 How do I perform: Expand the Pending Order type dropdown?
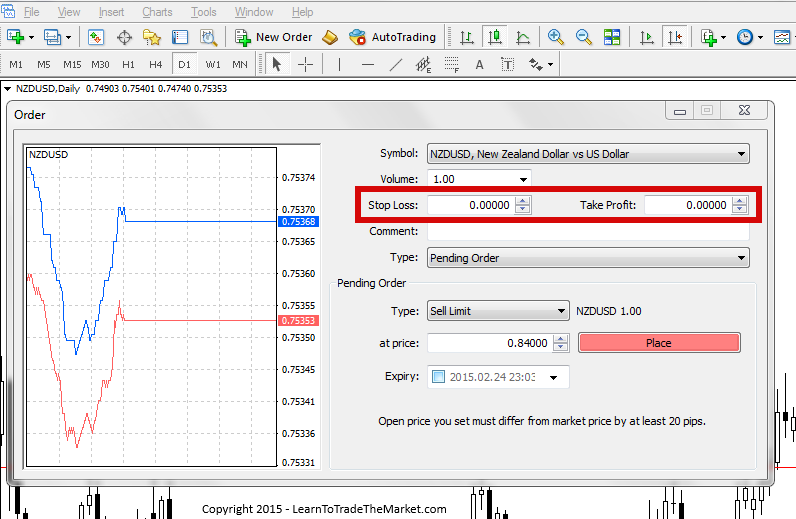tap(588, 258)
